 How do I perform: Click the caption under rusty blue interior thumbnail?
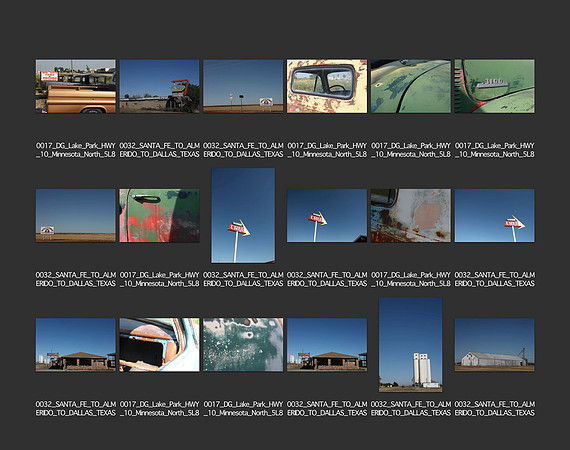coord(160,409)
